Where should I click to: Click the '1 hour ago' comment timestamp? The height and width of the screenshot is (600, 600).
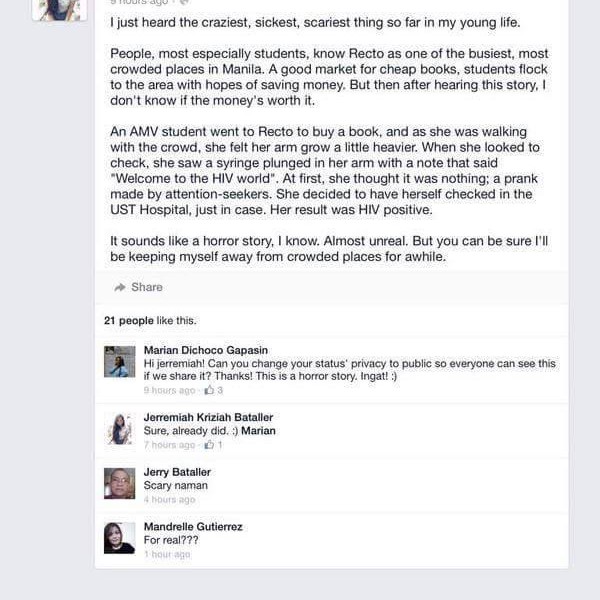[x=167, y=554]
